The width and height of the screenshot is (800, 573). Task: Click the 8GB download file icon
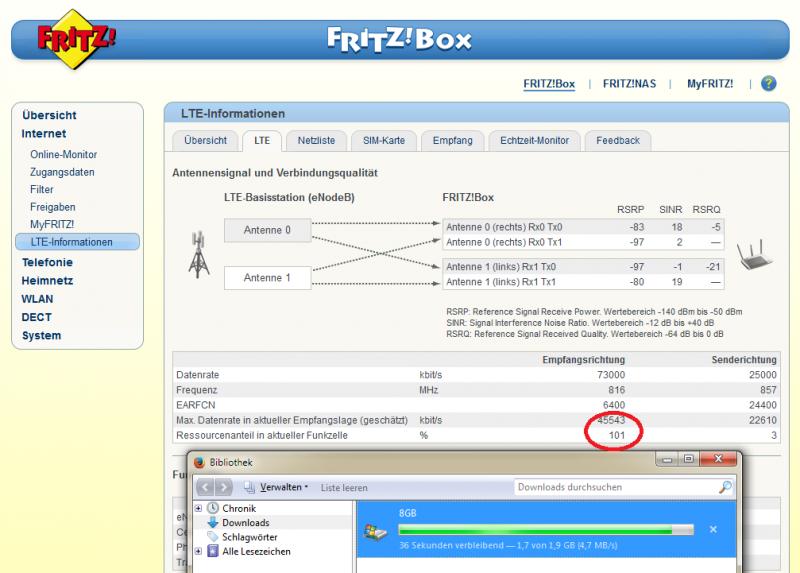click(375, 532)
